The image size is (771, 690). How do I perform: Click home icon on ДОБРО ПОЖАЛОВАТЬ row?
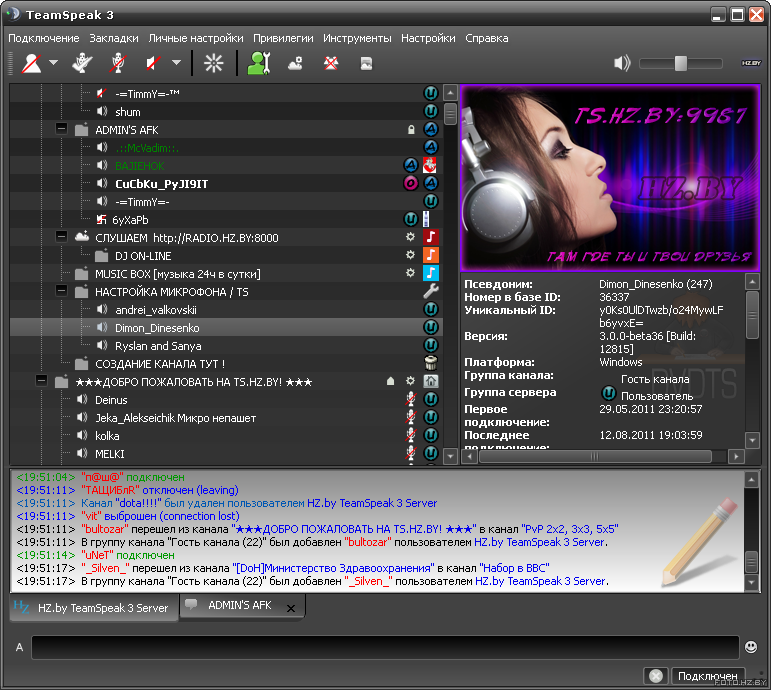(x=431, y=381)
